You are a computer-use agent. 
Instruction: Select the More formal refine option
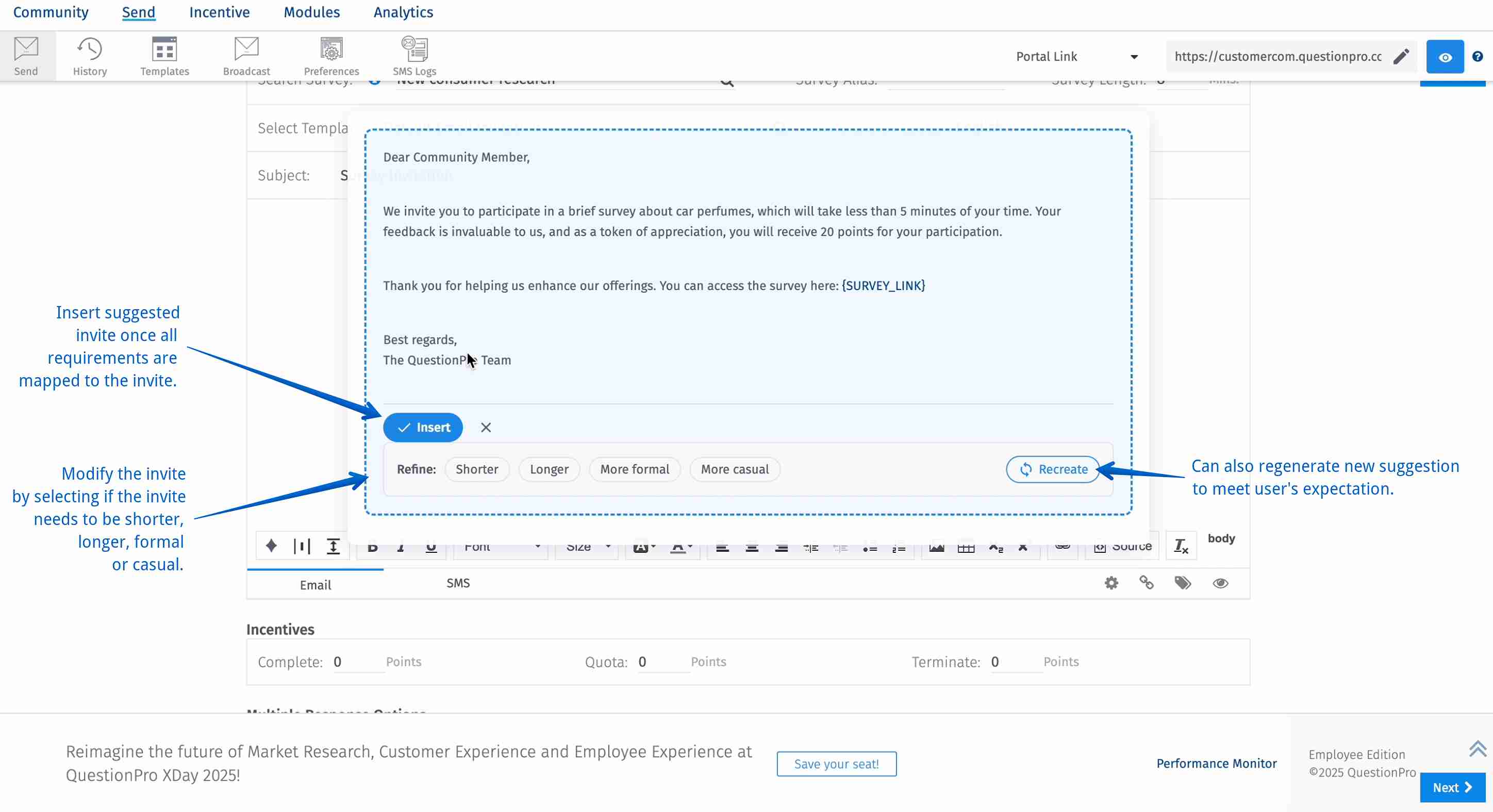(x=635, y=470)
